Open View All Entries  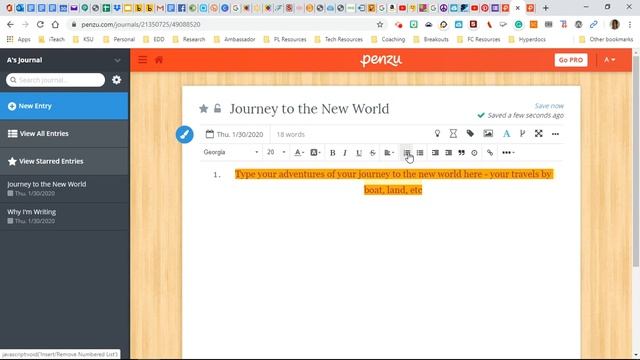(x=64, y=133)
